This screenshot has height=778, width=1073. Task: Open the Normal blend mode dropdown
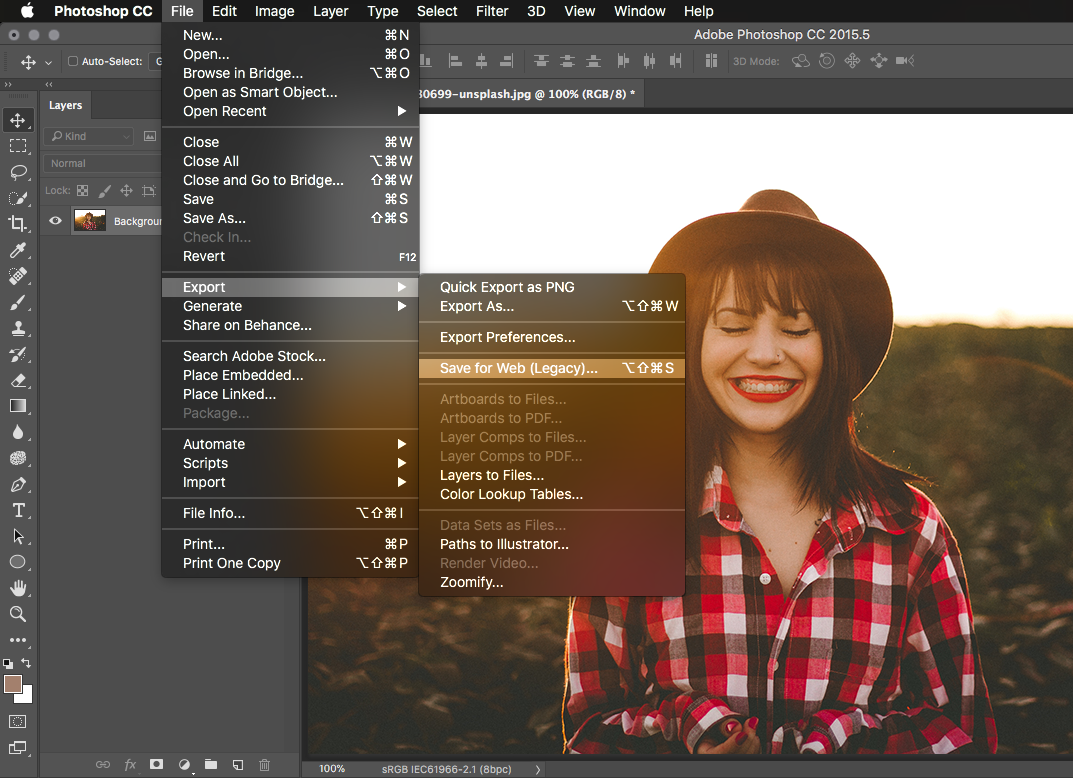tap(100, 163)
